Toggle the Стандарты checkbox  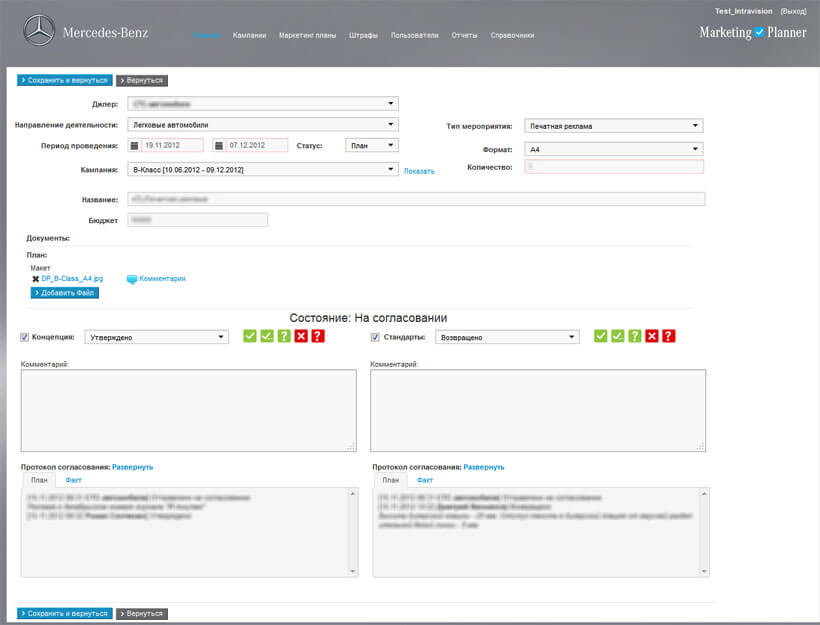[x=375, y=337]
